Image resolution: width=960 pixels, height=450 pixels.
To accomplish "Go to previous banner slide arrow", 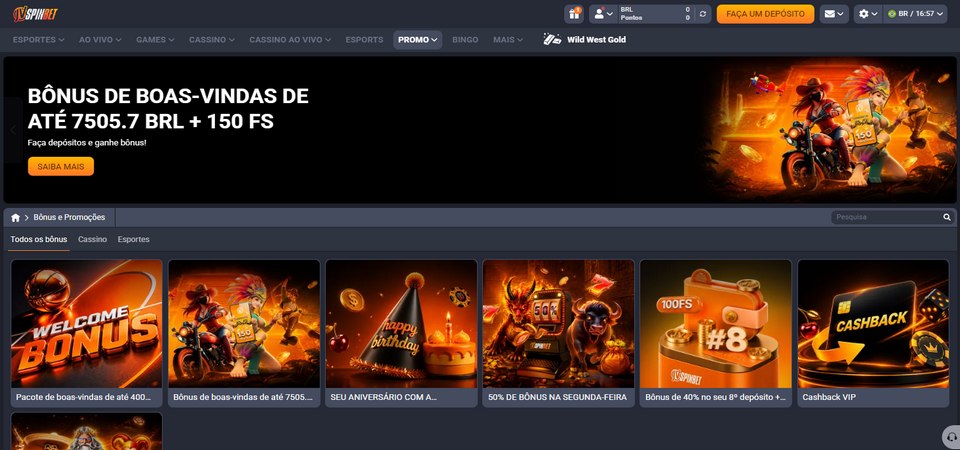I will coord(13,130).
